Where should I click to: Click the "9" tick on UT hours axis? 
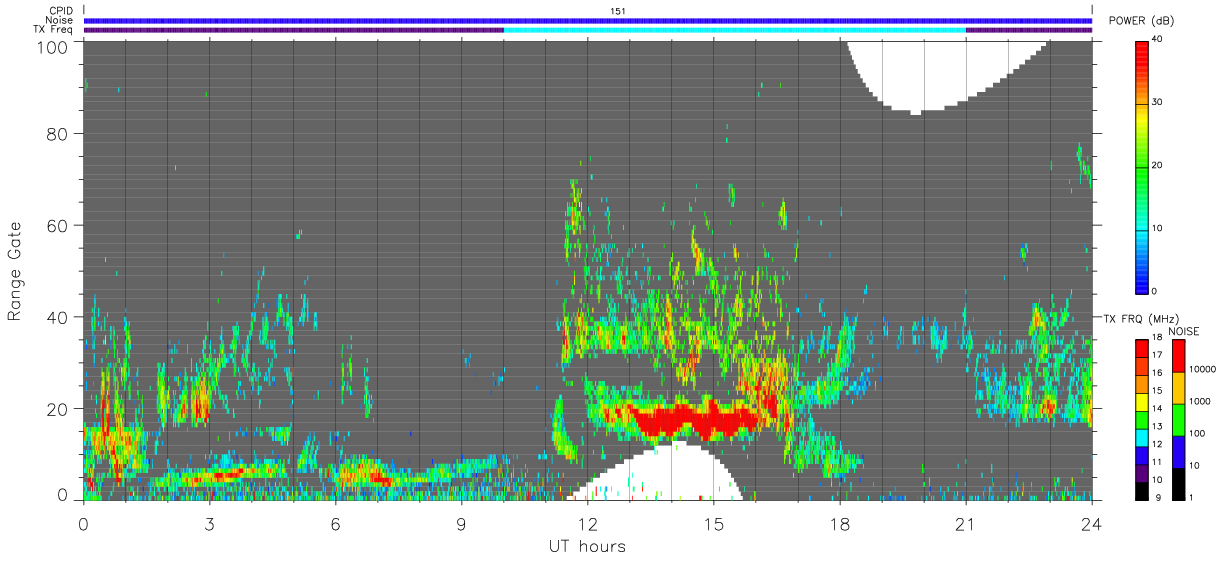(461, 523)
